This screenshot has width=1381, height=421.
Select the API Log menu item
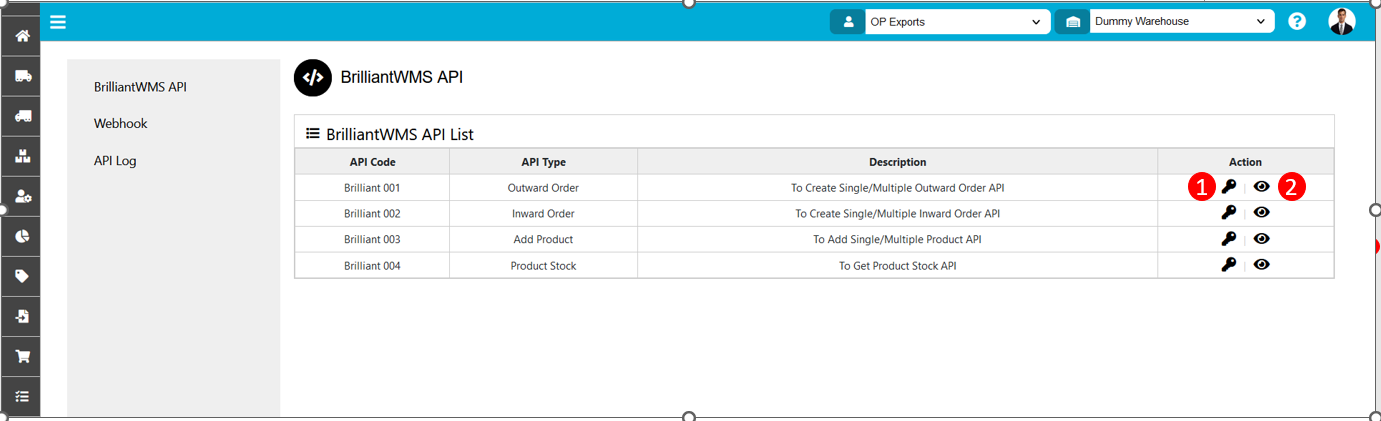point(115,160)
